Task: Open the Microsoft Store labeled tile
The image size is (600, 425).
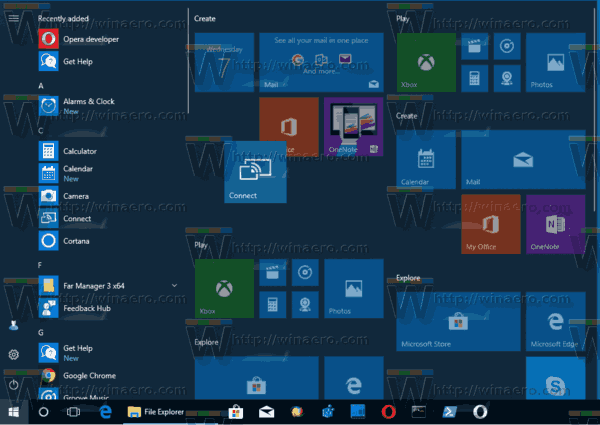Action: pyautogui.click(x=458, y=321)
